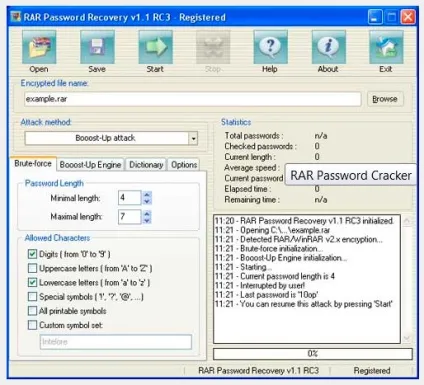Image resolution: width=424 pixels, height=385 pixels.
Task: Click the 'Remaining time' statistics label
Action: (252, 200)
